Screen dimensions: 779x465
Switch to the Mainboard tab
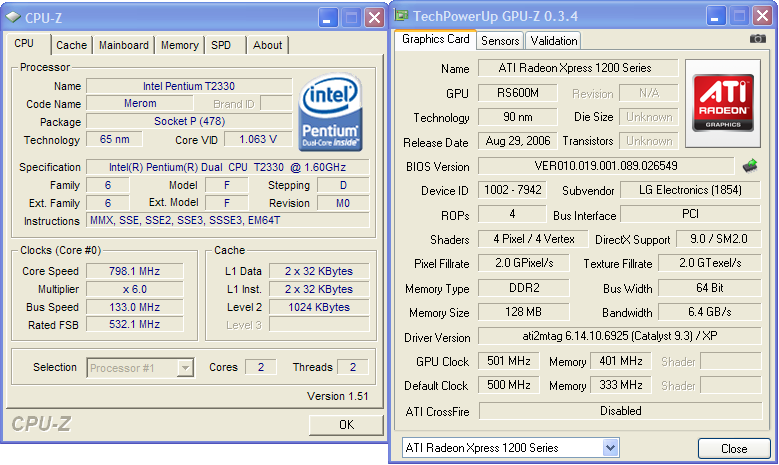click(124, 45)
